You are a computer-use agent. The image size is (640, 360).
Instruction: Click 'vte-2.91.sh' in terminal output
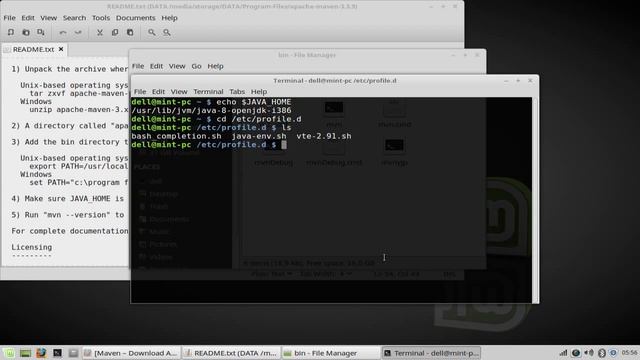[x=324, y=136]
